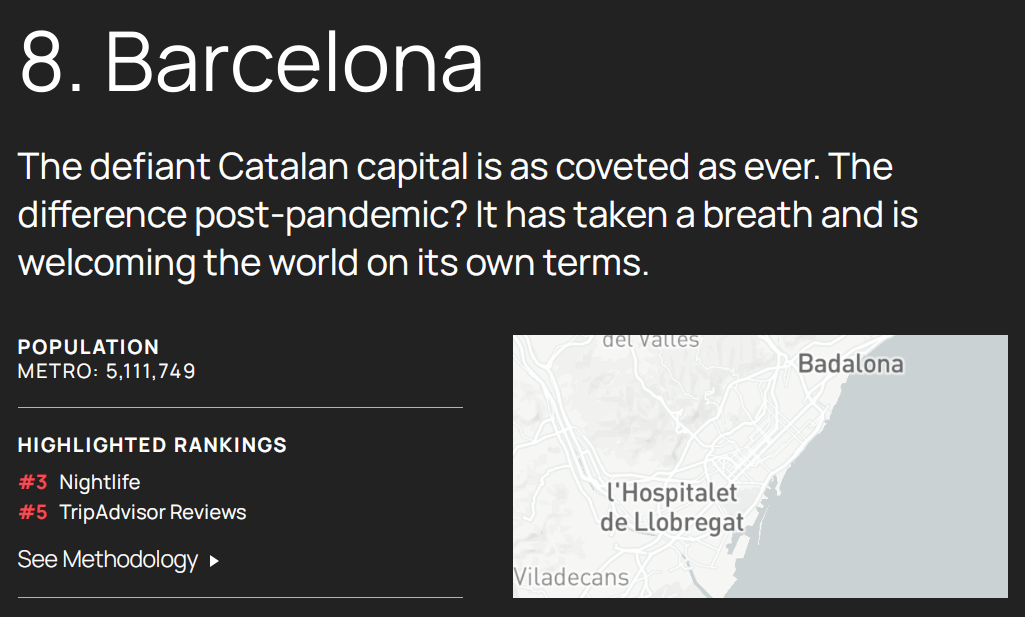
Task: Click the Barcelona description paragraph text
Action: click(468, 214)
